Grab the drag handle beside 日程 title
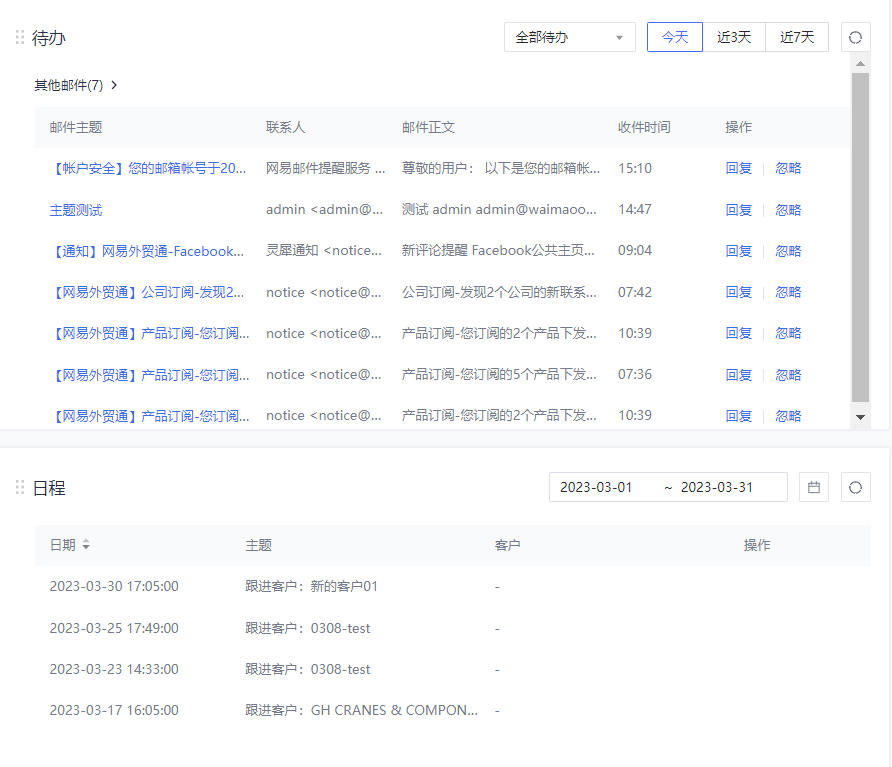Screen dimensions: 892x767 pyautogui.click(x=20, y=488)
